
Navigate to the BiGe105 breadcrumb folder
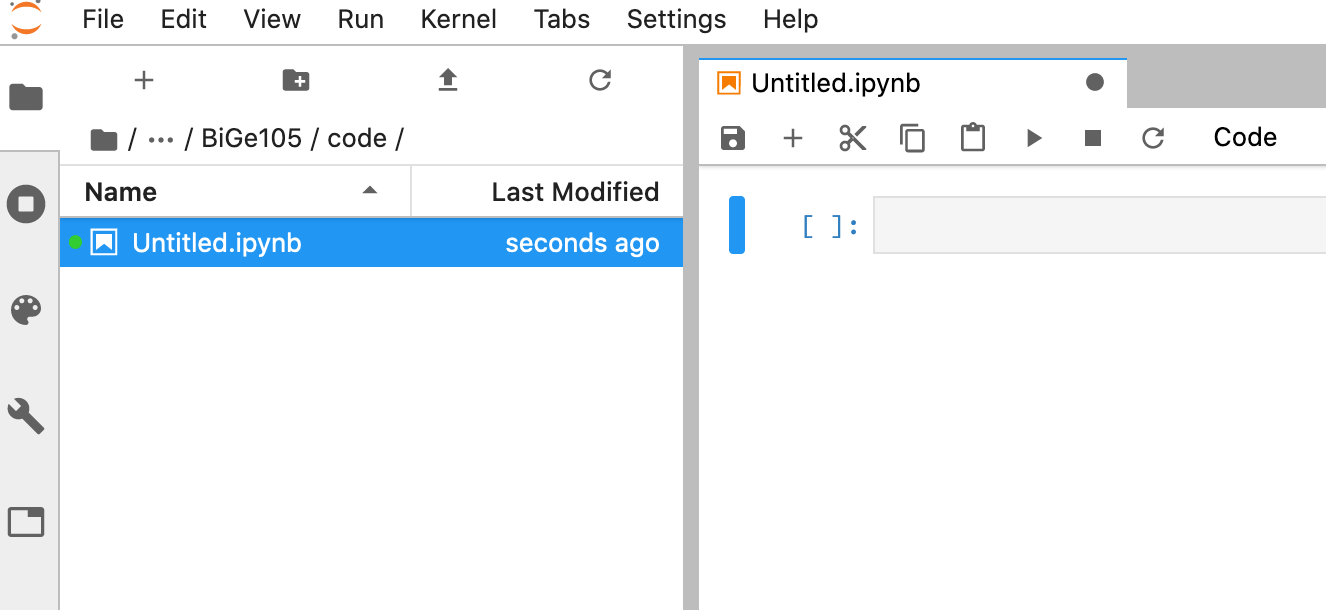point(252,138)
